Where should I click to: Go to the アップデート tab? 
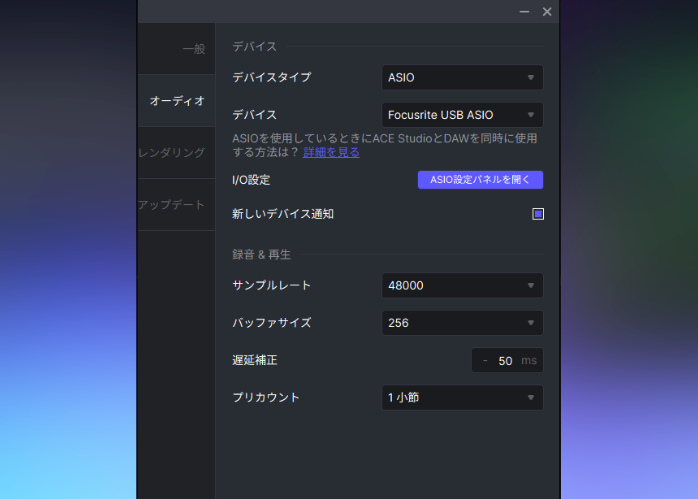click(x=172, y=205)
